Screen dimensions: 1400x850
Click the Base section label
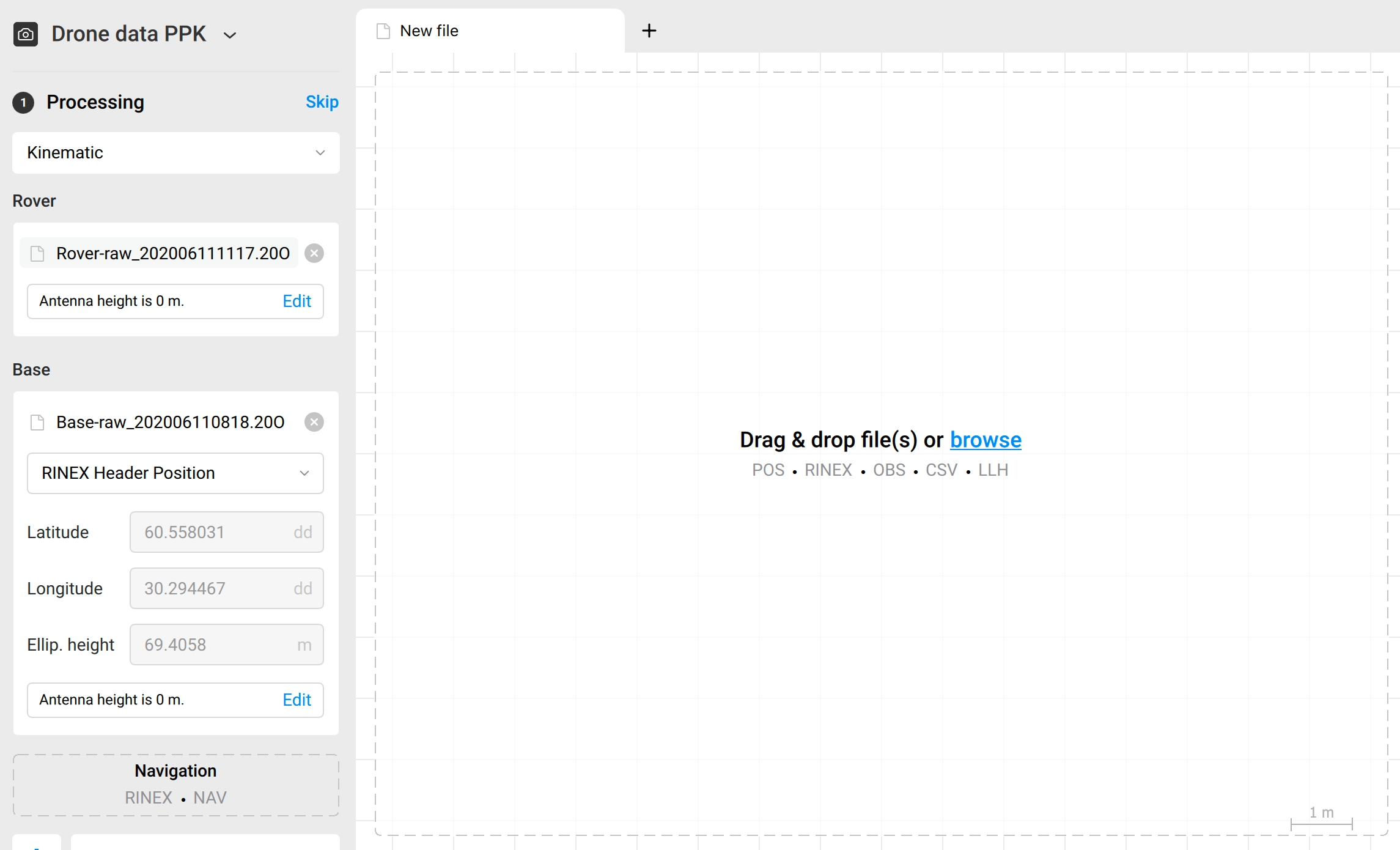(31, 369)
